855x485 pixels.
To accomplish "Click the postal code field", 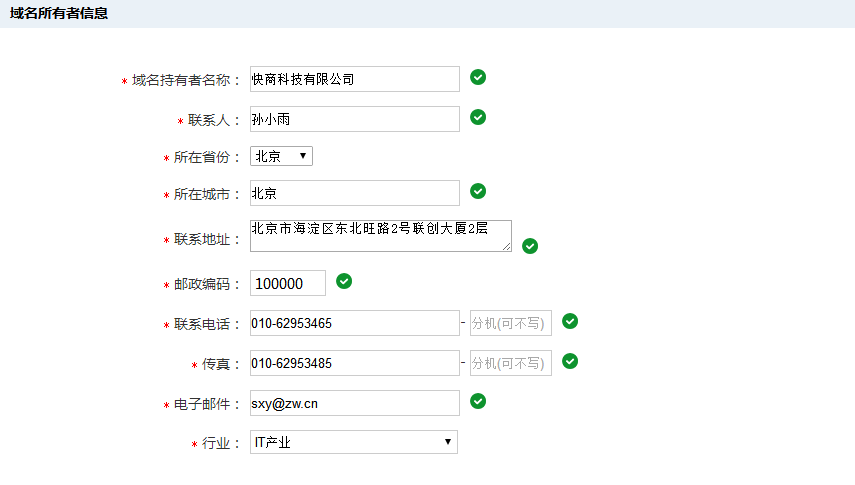I will point(288,283).
